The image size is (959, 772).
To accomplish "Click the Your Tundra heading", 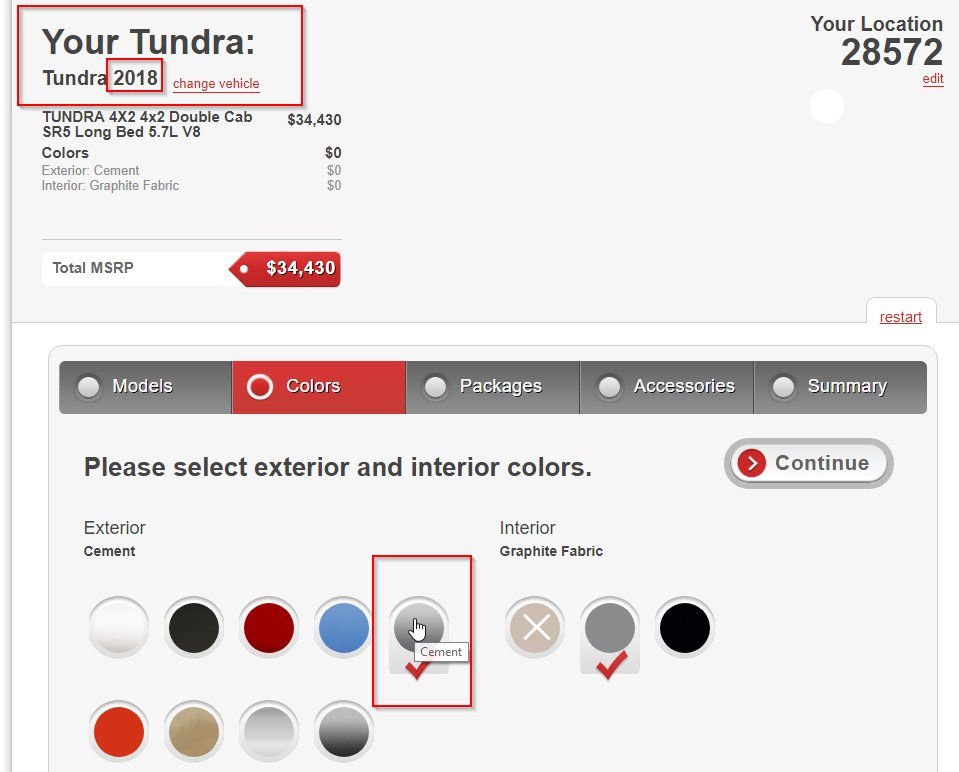I will click(x=148, y=42).
